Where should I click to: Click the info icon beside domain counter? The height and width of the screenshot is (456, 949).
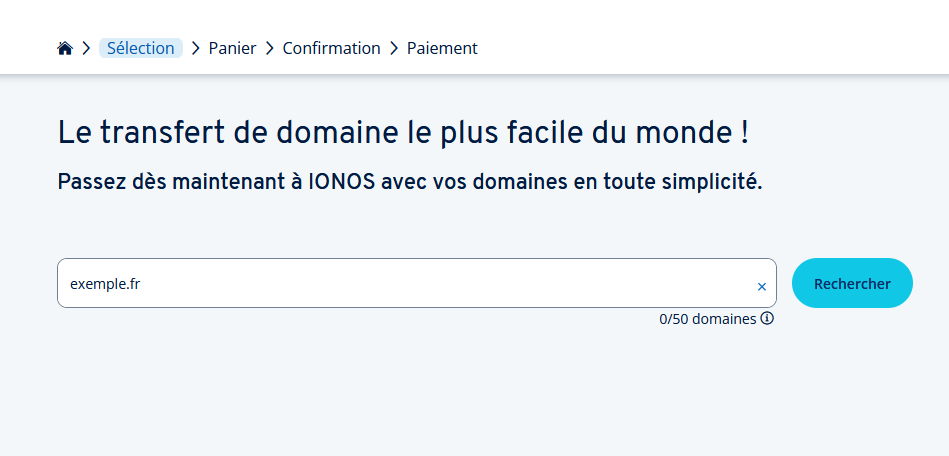tap(767, 319)
